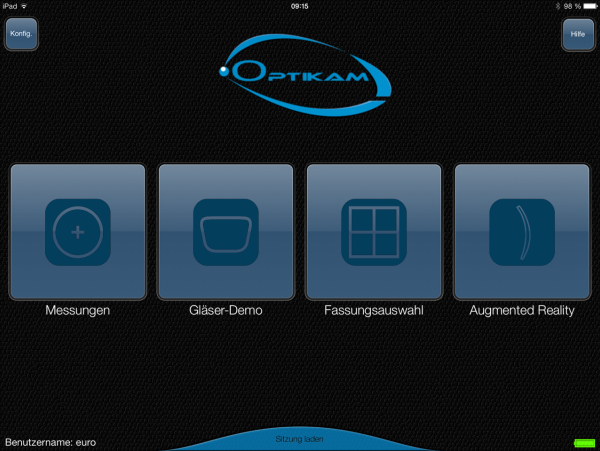Open the Gläser-Demo lens tile
Image resolution: width=600 pixels, height=451 pixels.
pyautogui.click(x=226, y=231)
